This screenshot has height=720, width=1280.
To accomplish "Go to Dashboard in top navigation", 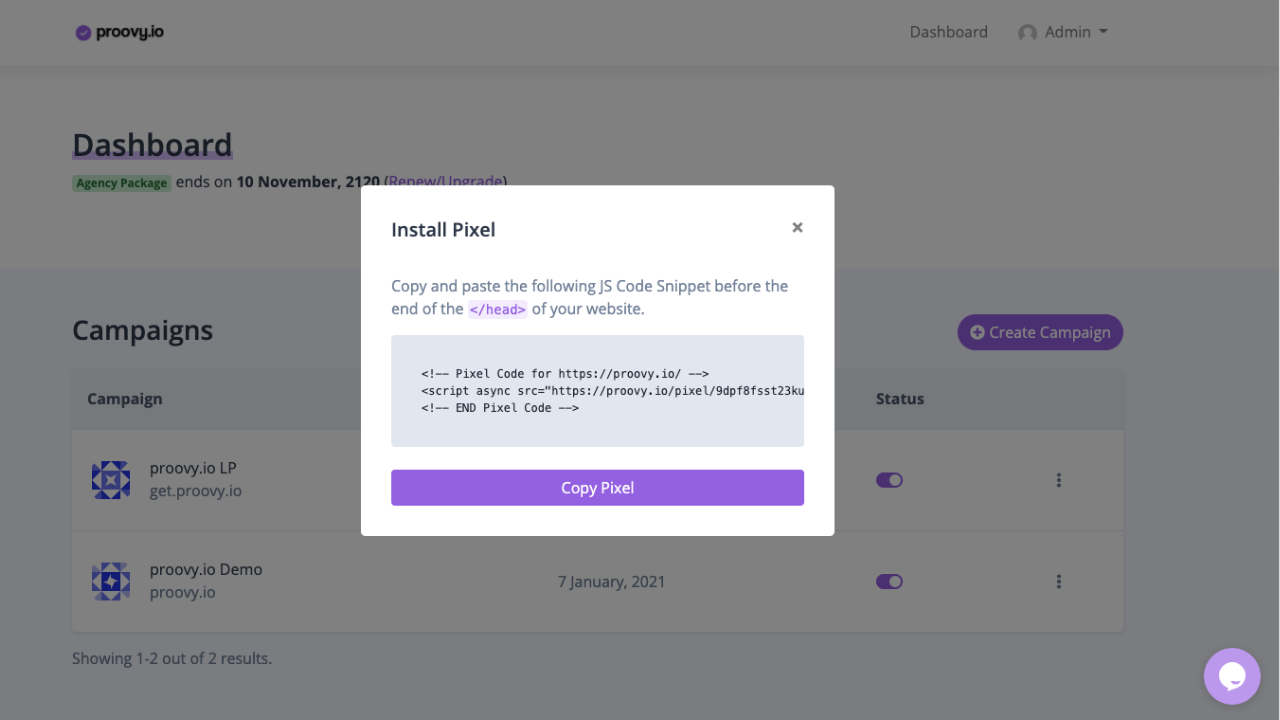I will [x=948, y=32].
